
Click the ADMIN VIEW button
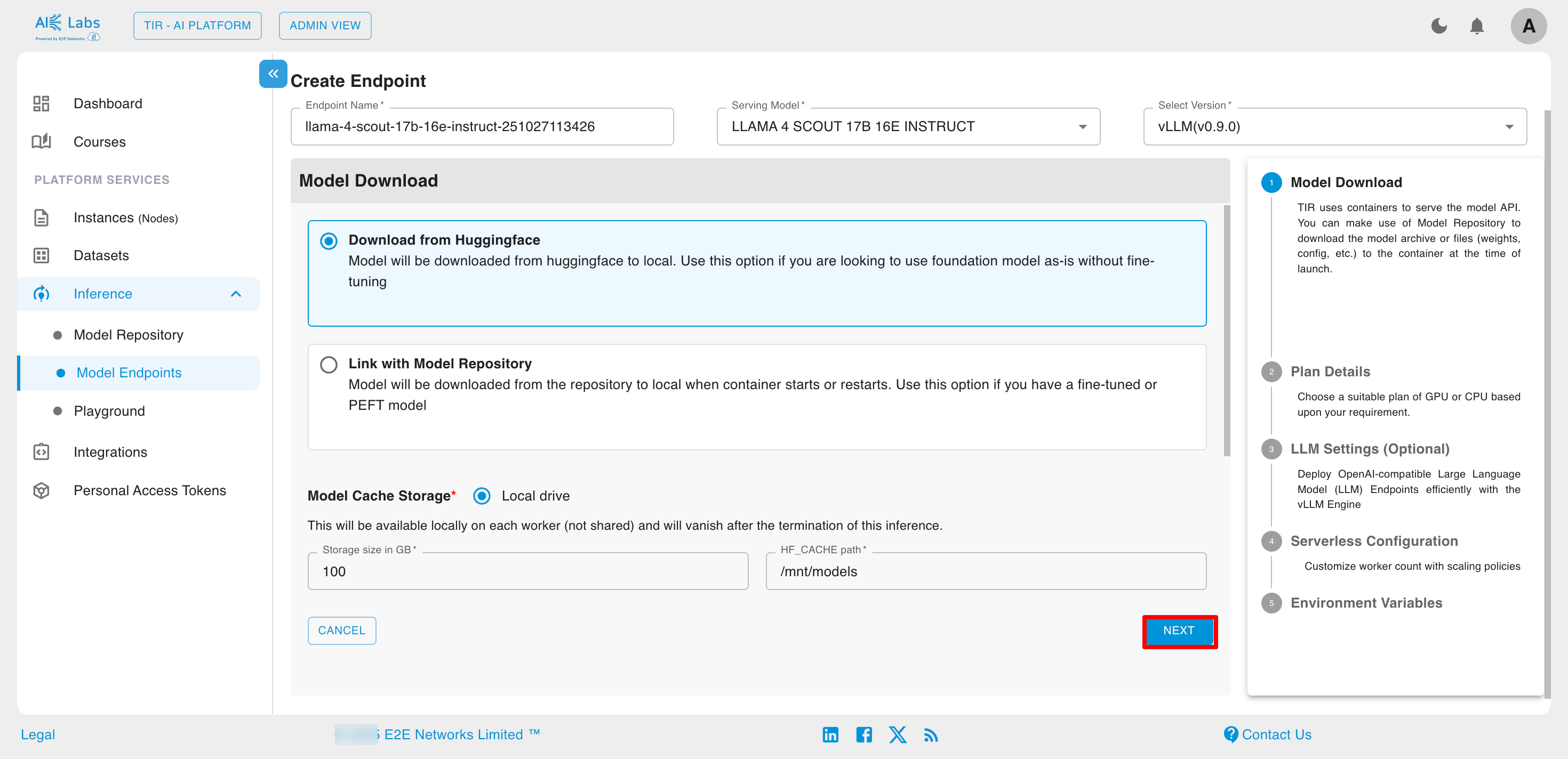point(325,26)
